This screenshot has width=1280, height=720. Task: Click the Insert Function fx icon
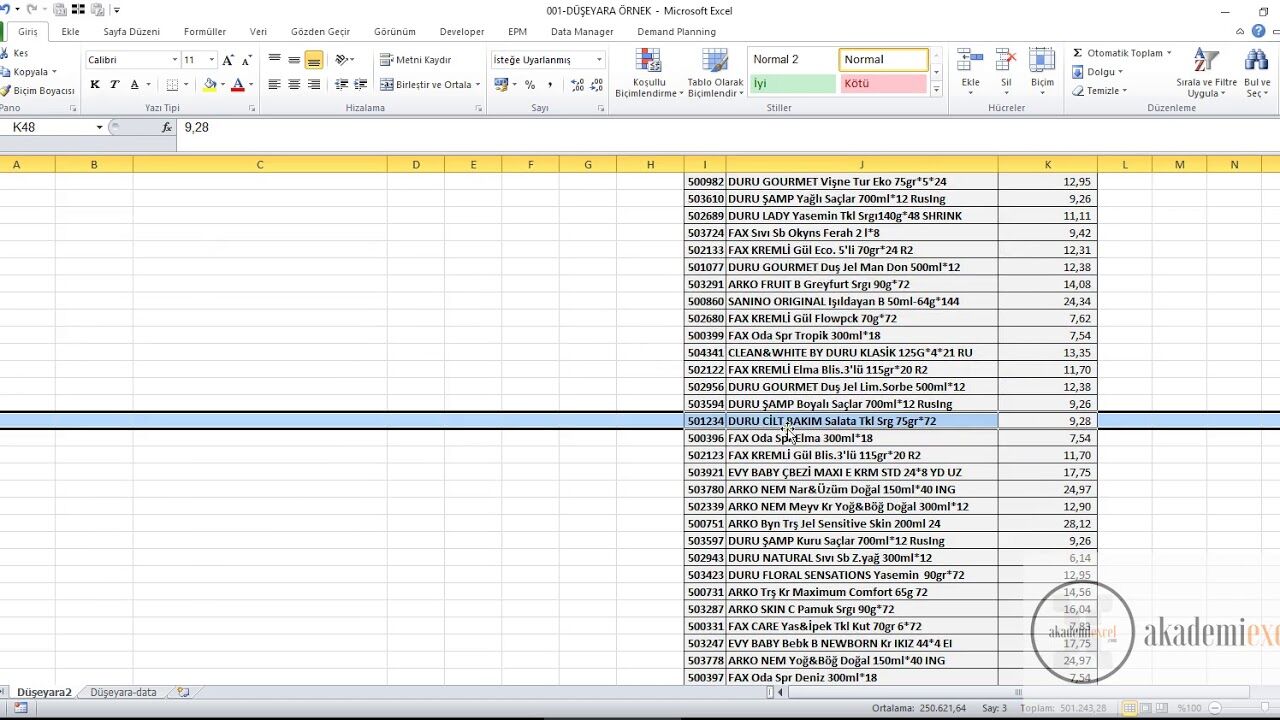[x=167, y=127]
